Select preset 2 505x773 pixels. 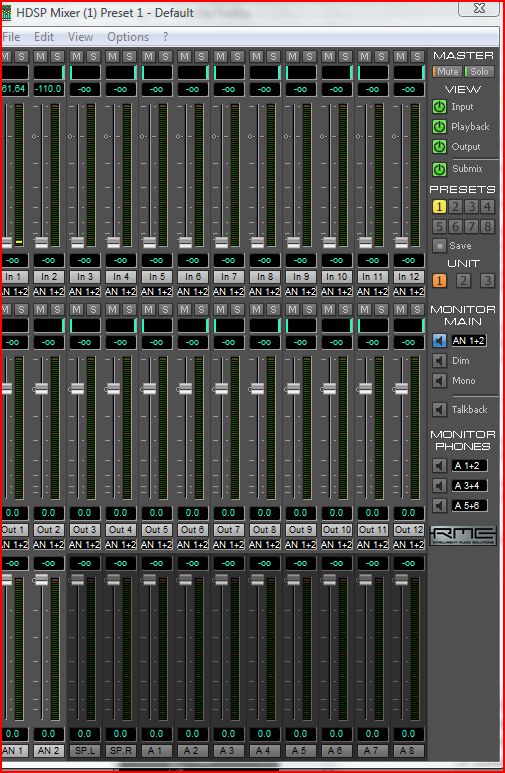pos(455,207)
